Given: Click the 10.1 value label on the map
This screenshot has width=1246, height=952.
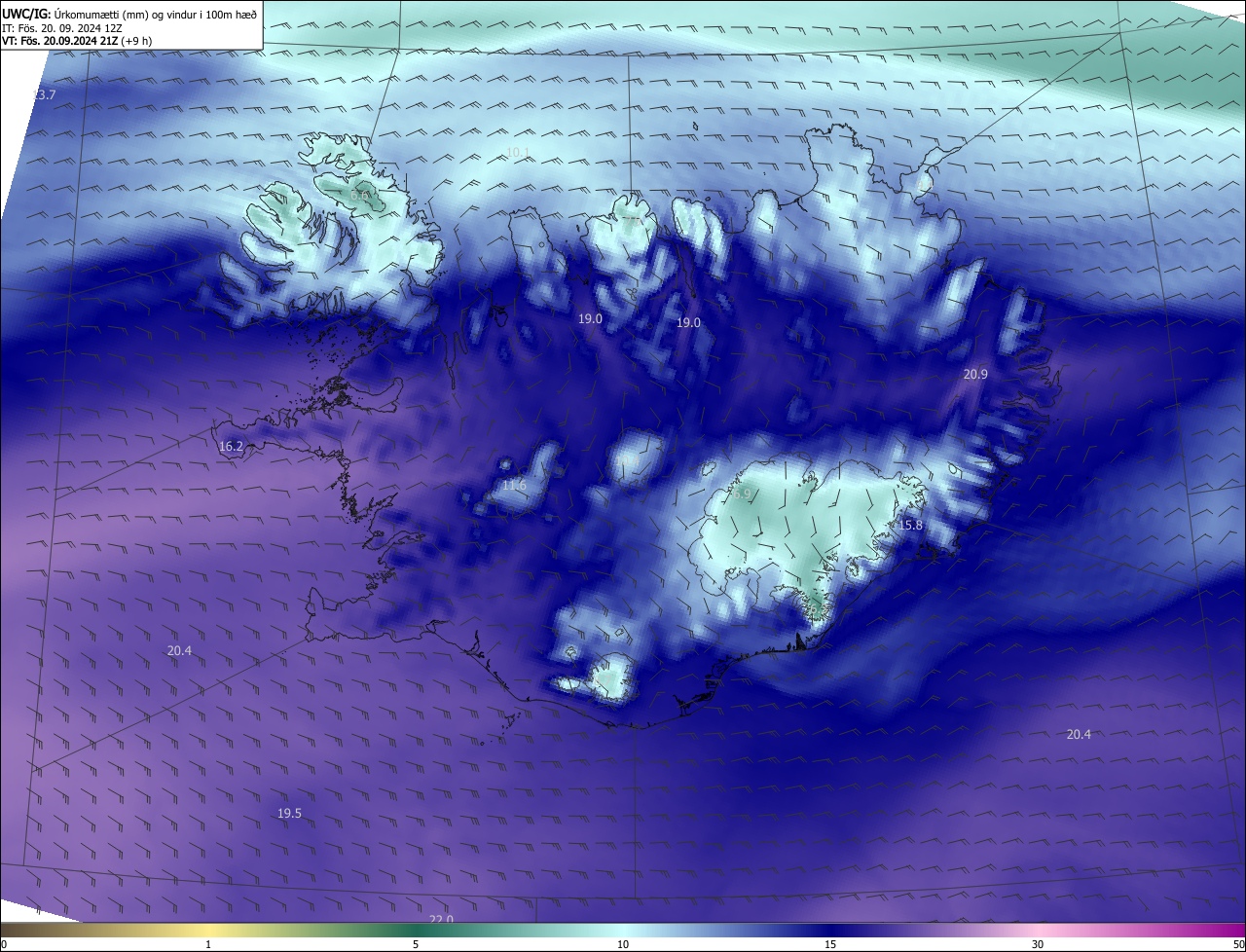Looking at the screenshot, I should coord(518,152).
